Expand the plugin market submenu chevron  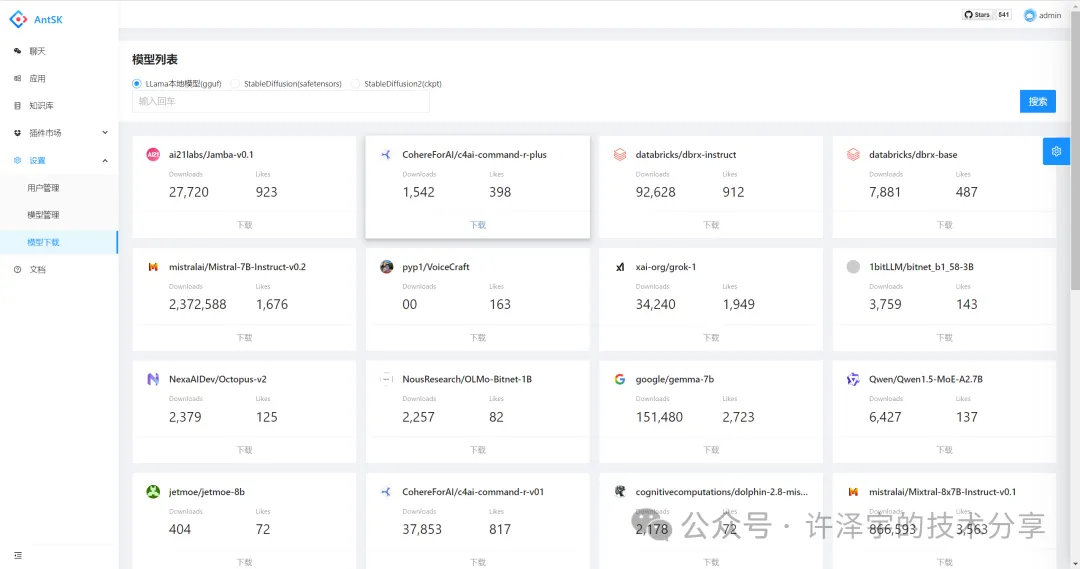point(105,133)
